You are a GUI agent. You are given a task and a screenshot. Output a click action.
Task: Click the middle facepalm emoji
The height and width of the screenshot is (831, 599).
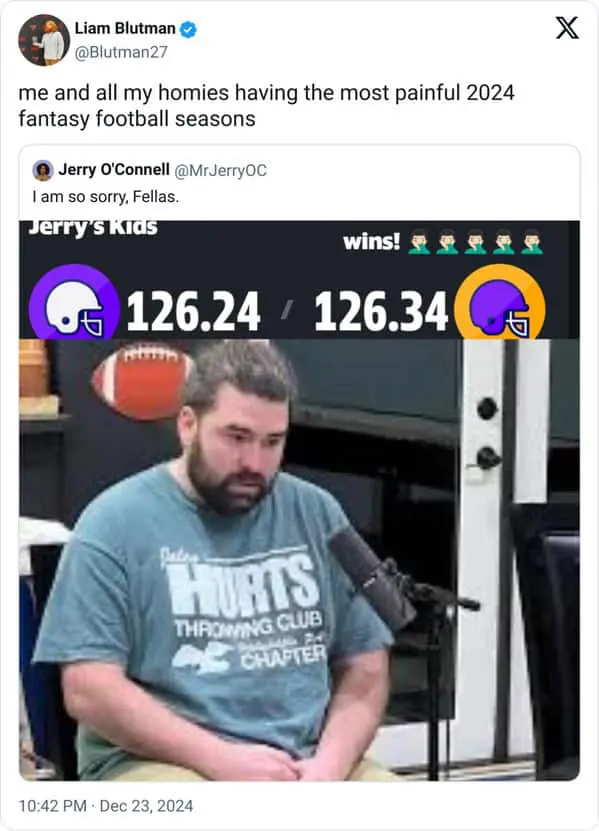475,242
